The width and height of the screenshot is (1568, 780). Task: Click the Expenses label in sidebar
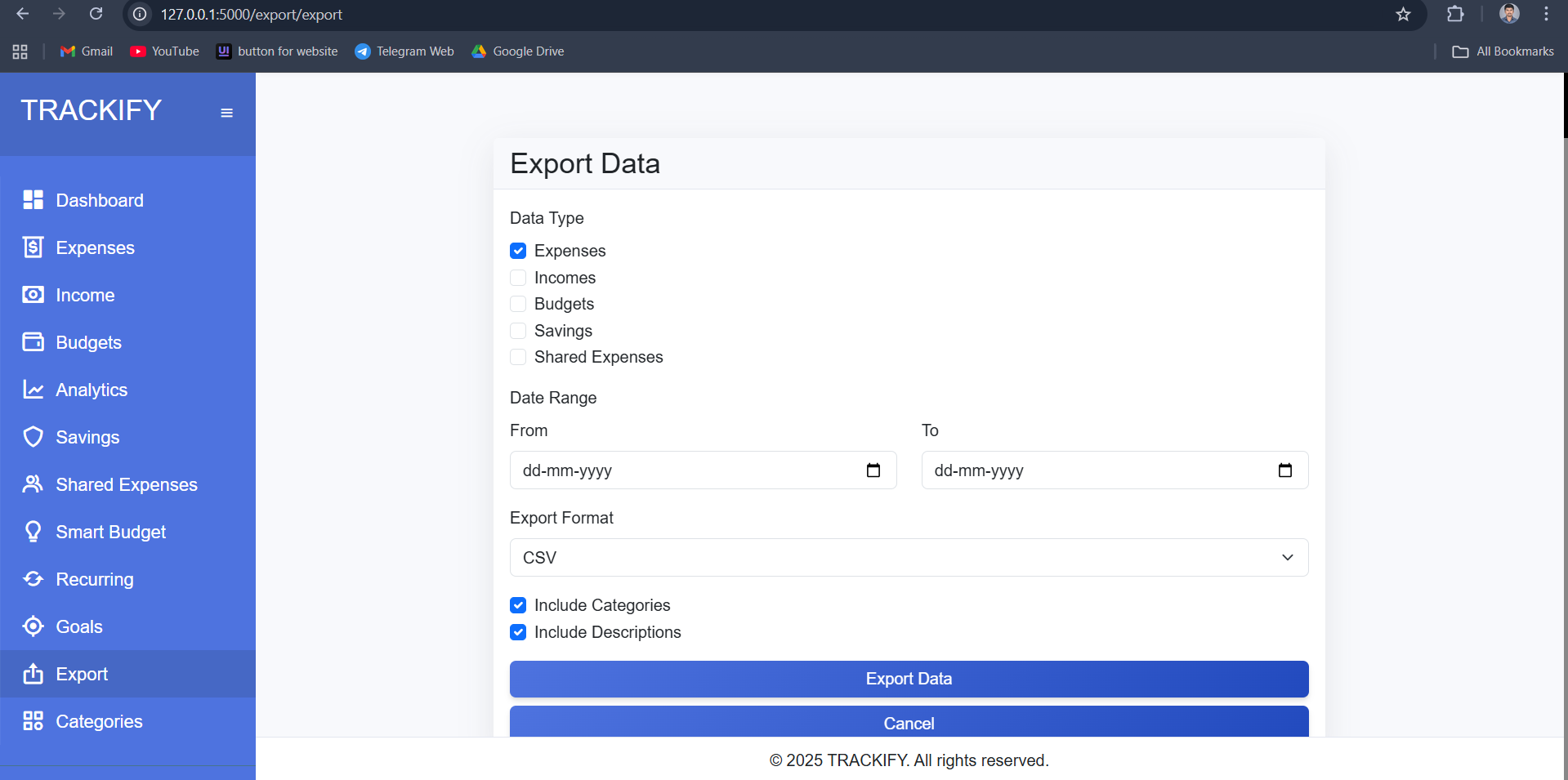(96, 247)
